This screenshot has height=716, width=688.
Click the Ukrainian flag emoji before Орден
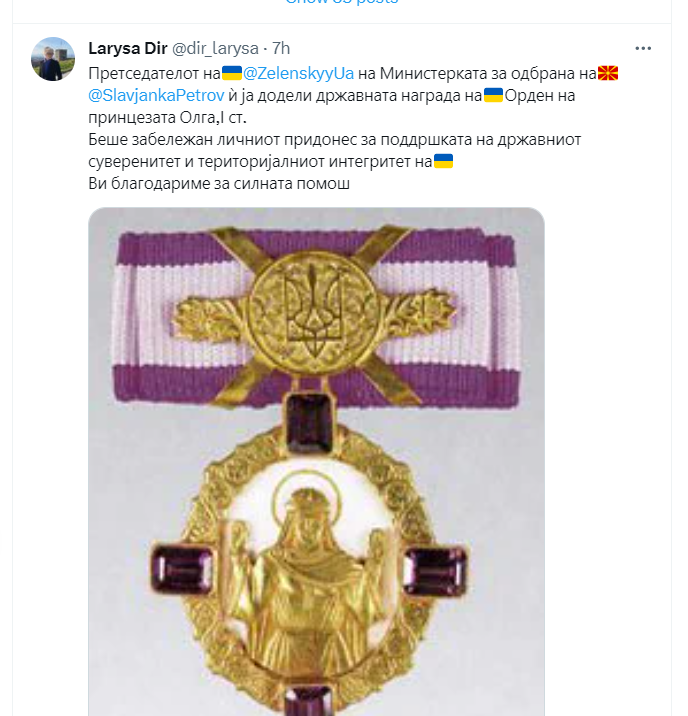point(493,95)
